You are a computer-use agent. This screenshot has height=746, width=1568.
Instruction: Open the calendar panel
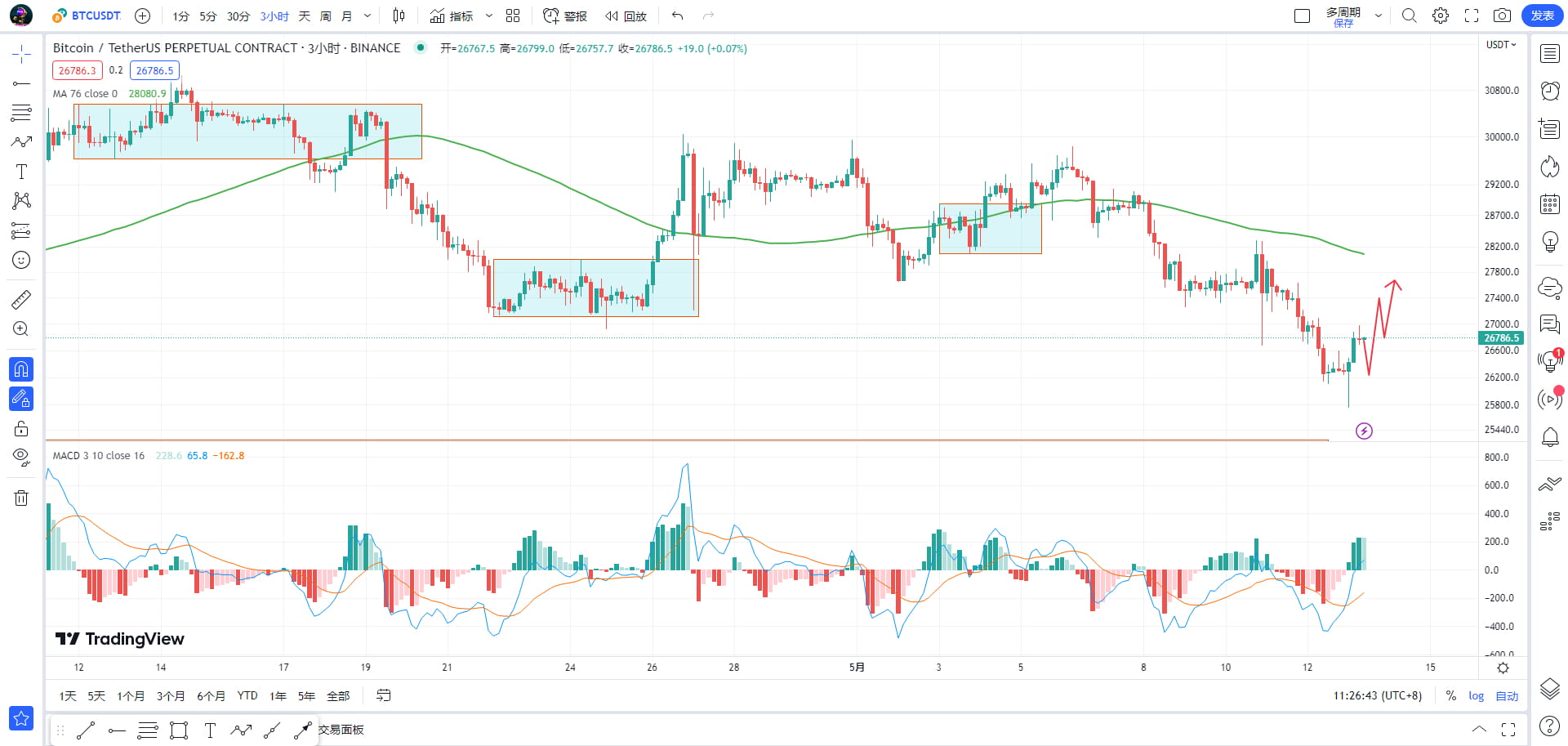coord(1549,204)
